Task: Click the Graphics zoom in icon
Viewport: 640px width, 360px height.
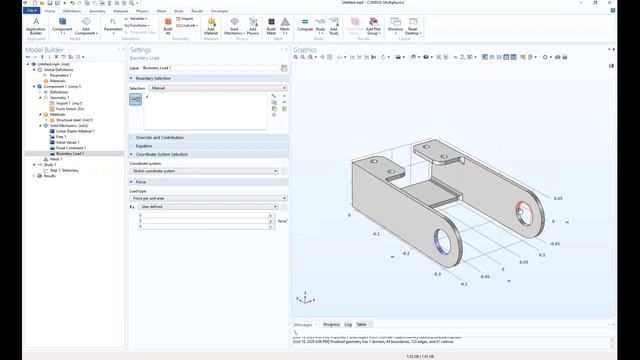Action: click(x=296, y=57)
